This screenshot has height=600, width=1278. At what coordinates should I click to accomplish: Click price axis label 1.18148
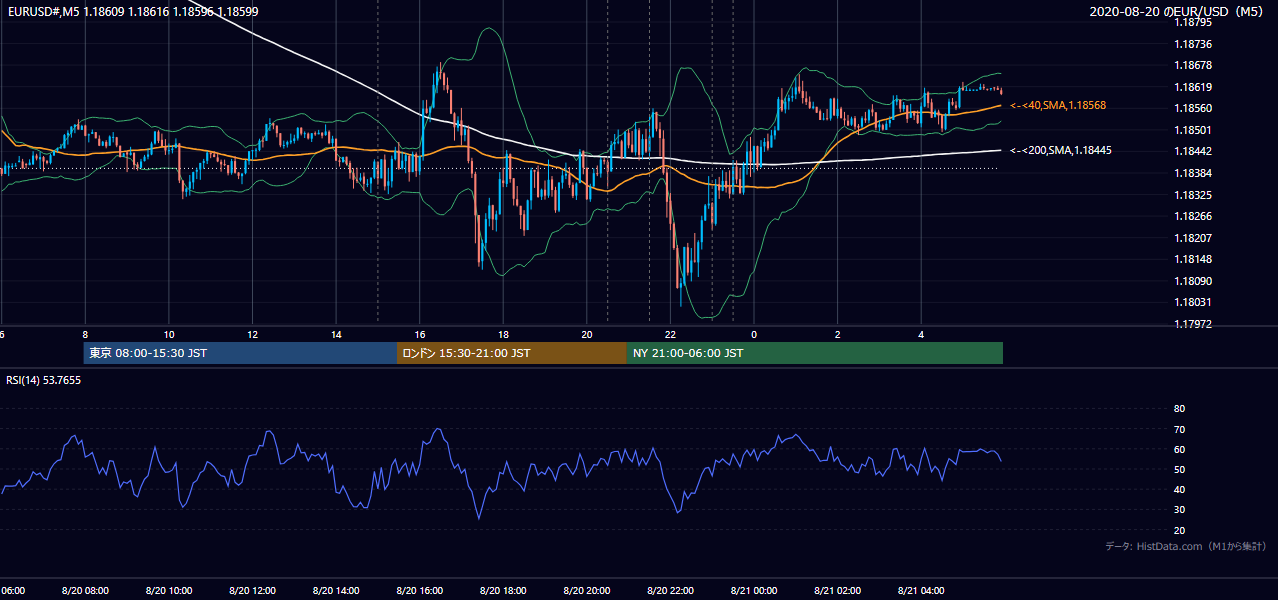[x=1193, y=259]
